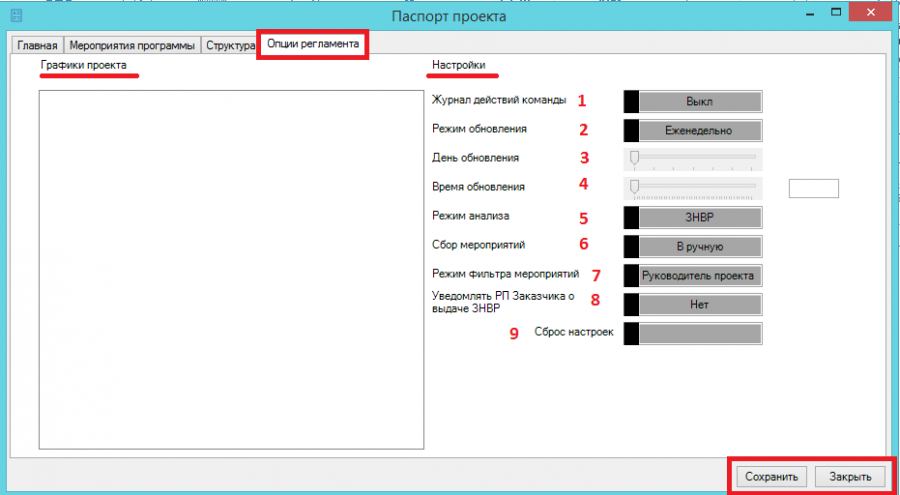The width and height of the screenshot is (900, 495).
Task: Click the Закрыть button
Action: tap(851, 476)
